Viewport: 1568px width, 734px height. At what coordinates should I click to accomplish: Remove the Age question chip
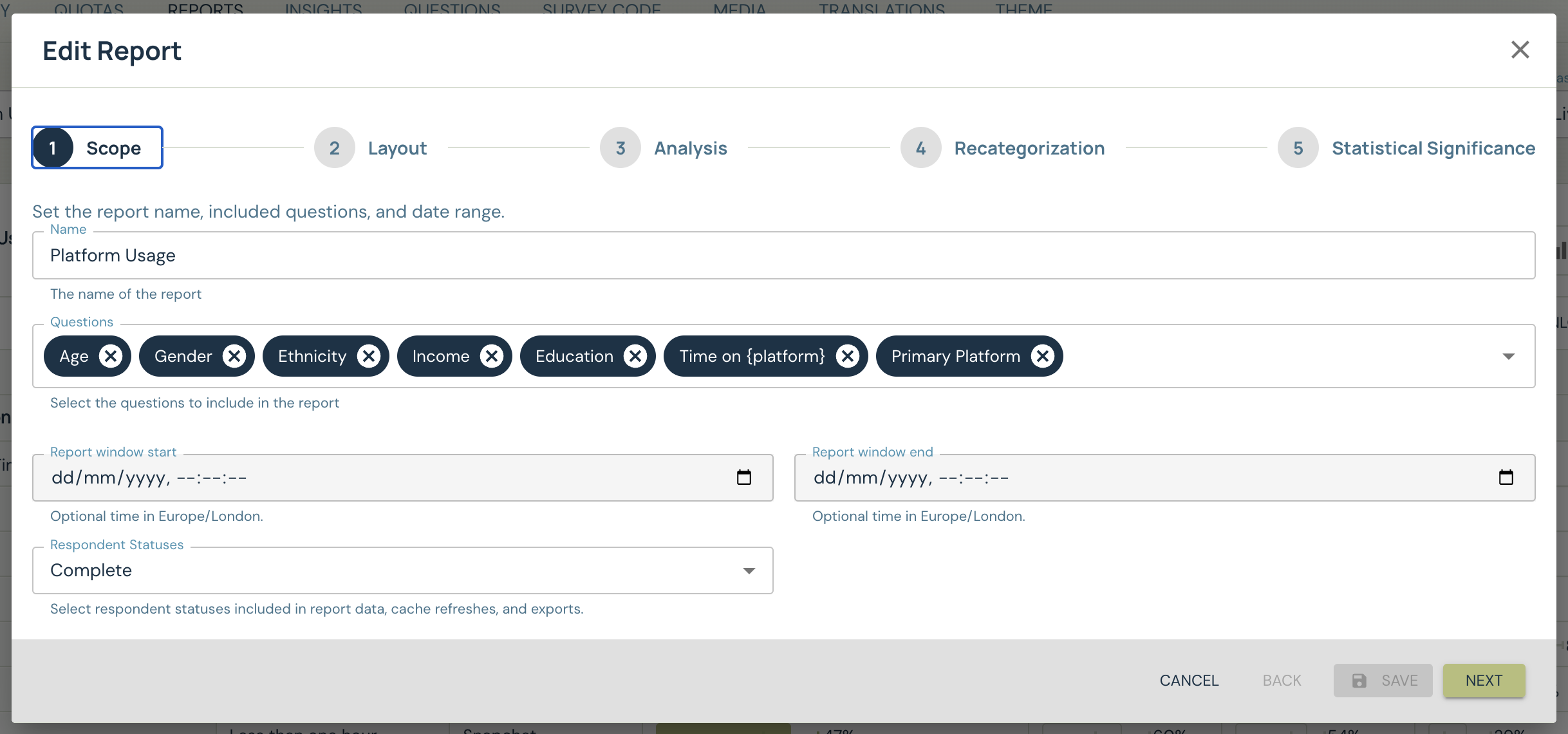(111, 356)
